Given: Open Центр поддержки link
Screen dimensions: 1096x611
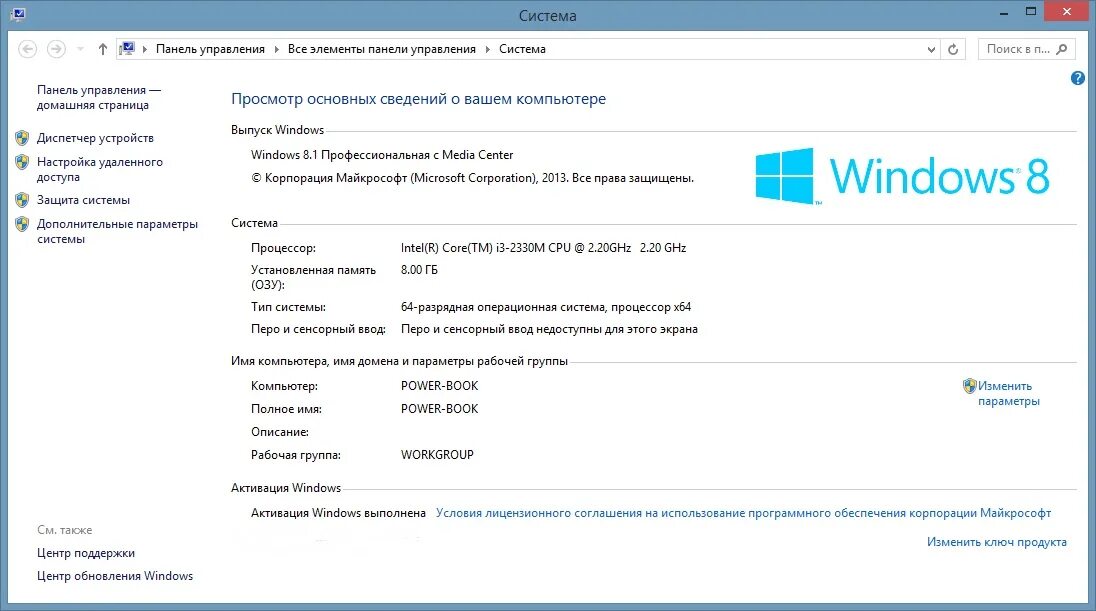Looking at the screenshot, I should 85,553.
